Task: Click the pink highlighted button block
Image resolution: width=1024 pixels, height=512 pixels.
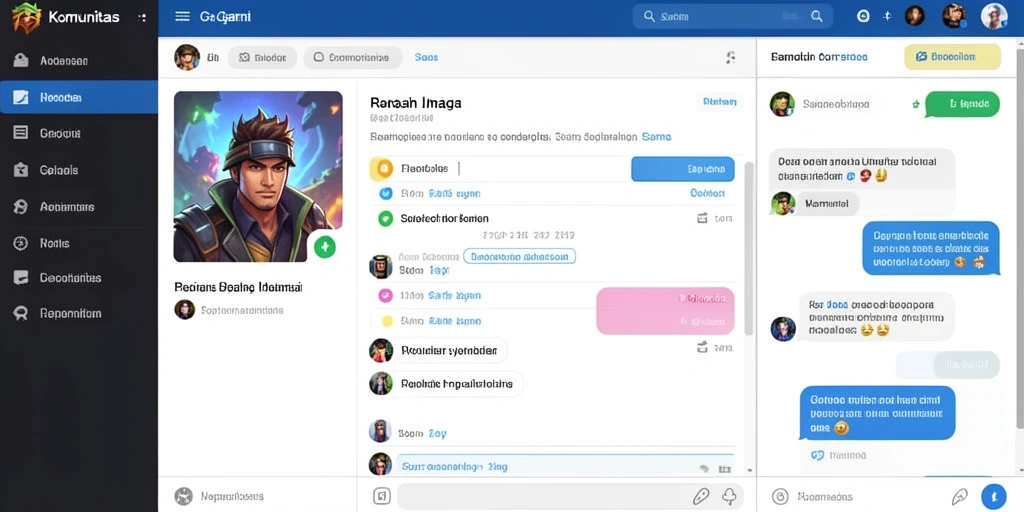Action: click(x=665, y=311)
